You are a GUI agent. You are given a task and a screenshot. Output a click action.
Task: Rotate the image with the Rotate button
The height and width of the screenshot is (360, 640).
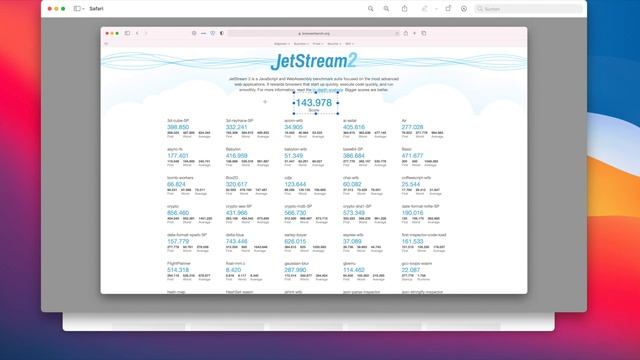click(448, 9)
